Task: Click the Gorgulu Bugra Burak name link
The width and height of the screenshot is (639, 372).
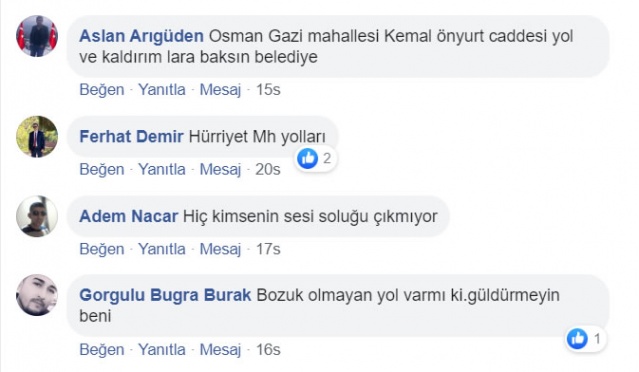Action: click(x=165, y=295)
